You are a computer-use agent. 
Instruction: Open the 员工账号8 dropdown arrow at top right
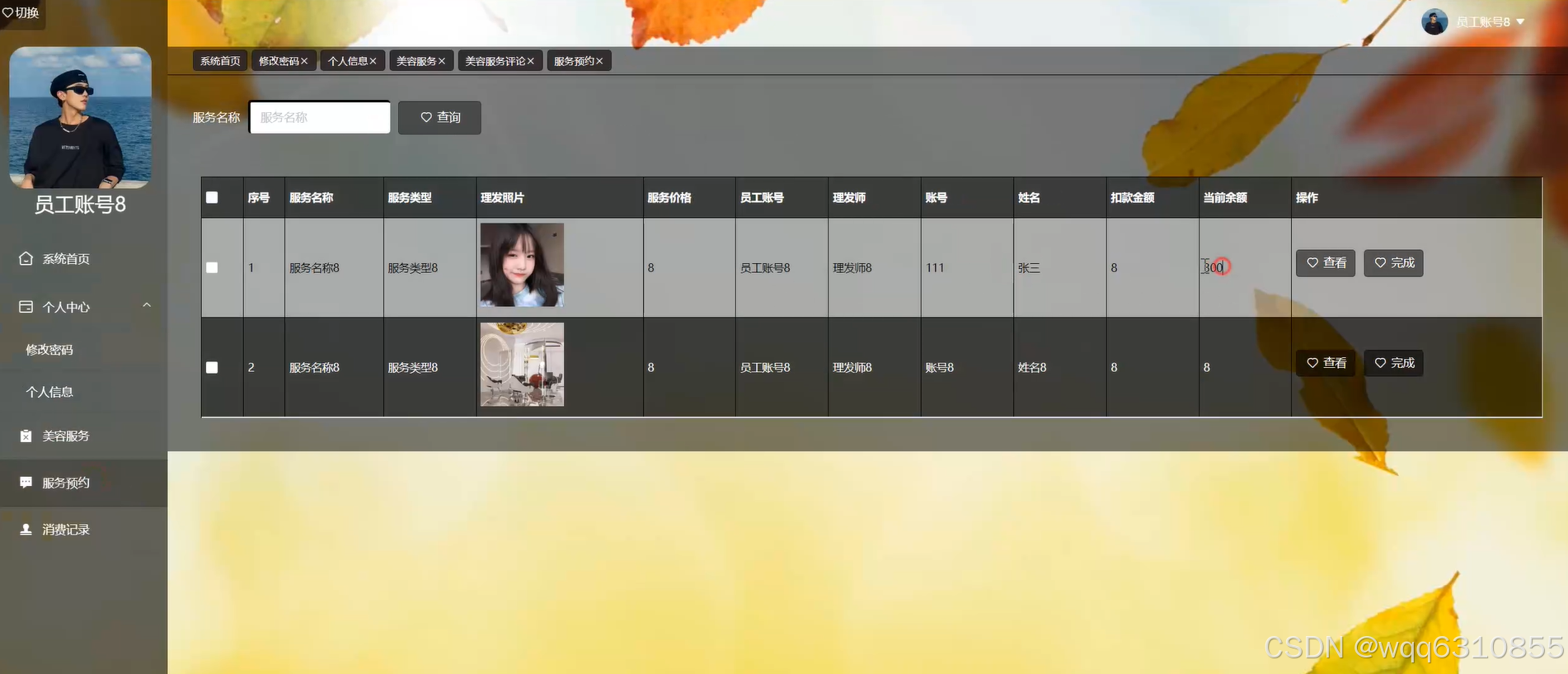pyautogui.click(x=1520, y=22)
